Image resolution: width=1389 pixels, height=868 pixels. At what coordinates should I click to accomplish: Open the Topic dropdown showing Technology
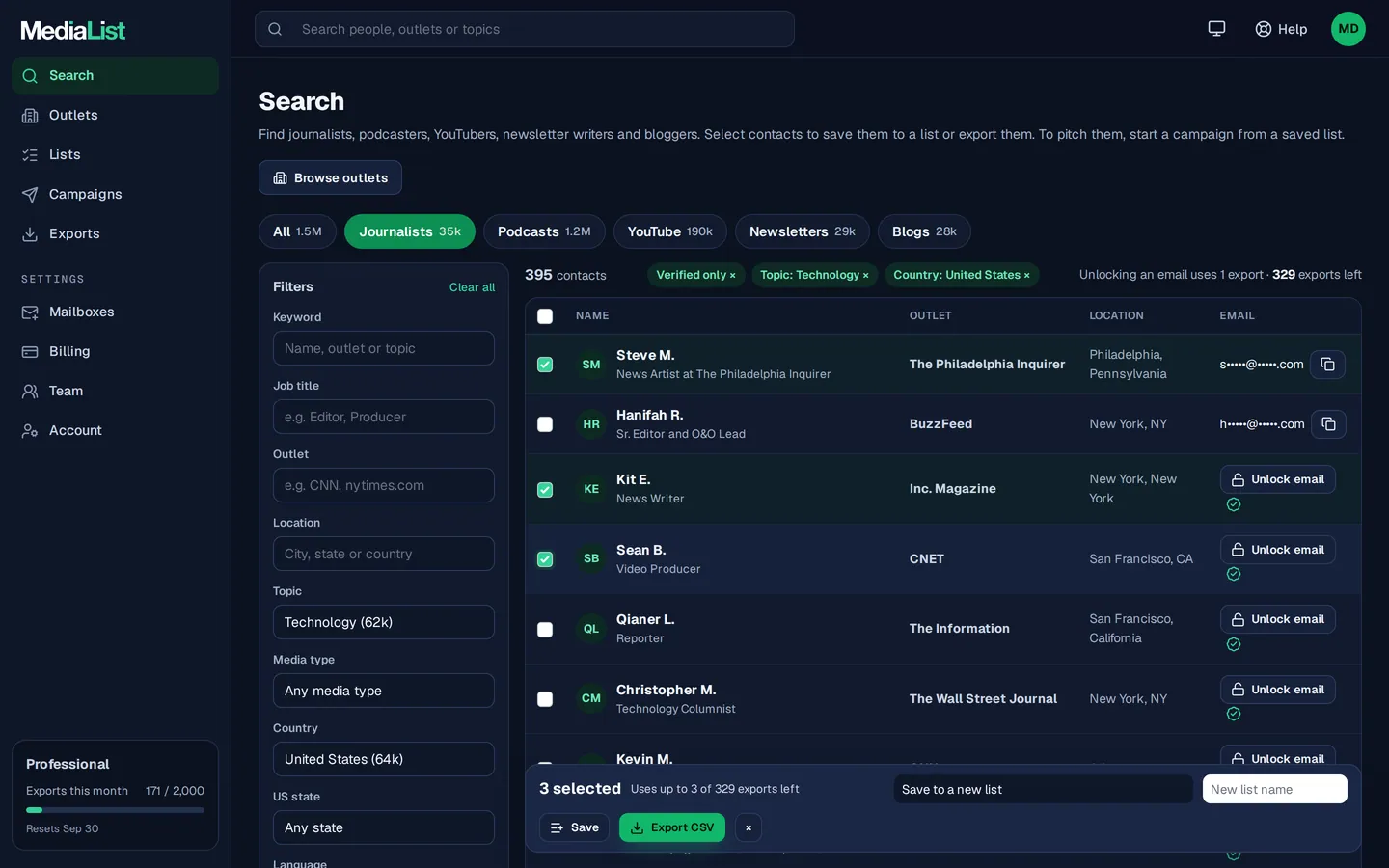tap(384, 622)
